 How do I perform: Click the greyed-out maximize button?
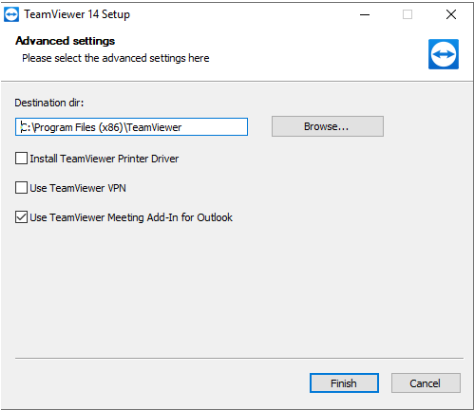tap(407, 15)
